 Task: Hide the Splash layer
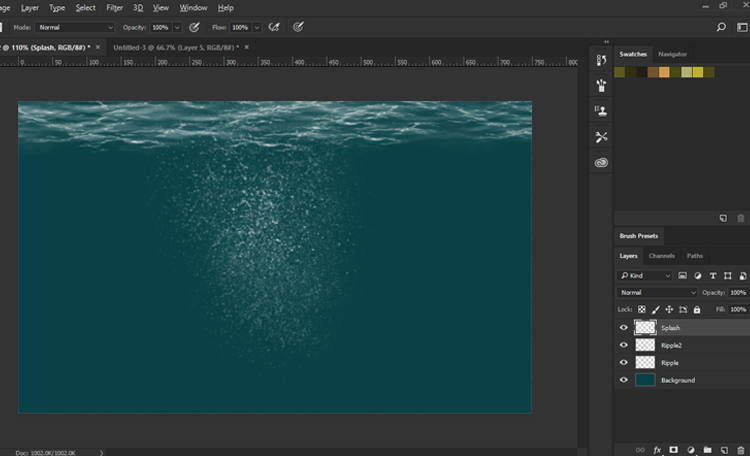tap(624, 327)
